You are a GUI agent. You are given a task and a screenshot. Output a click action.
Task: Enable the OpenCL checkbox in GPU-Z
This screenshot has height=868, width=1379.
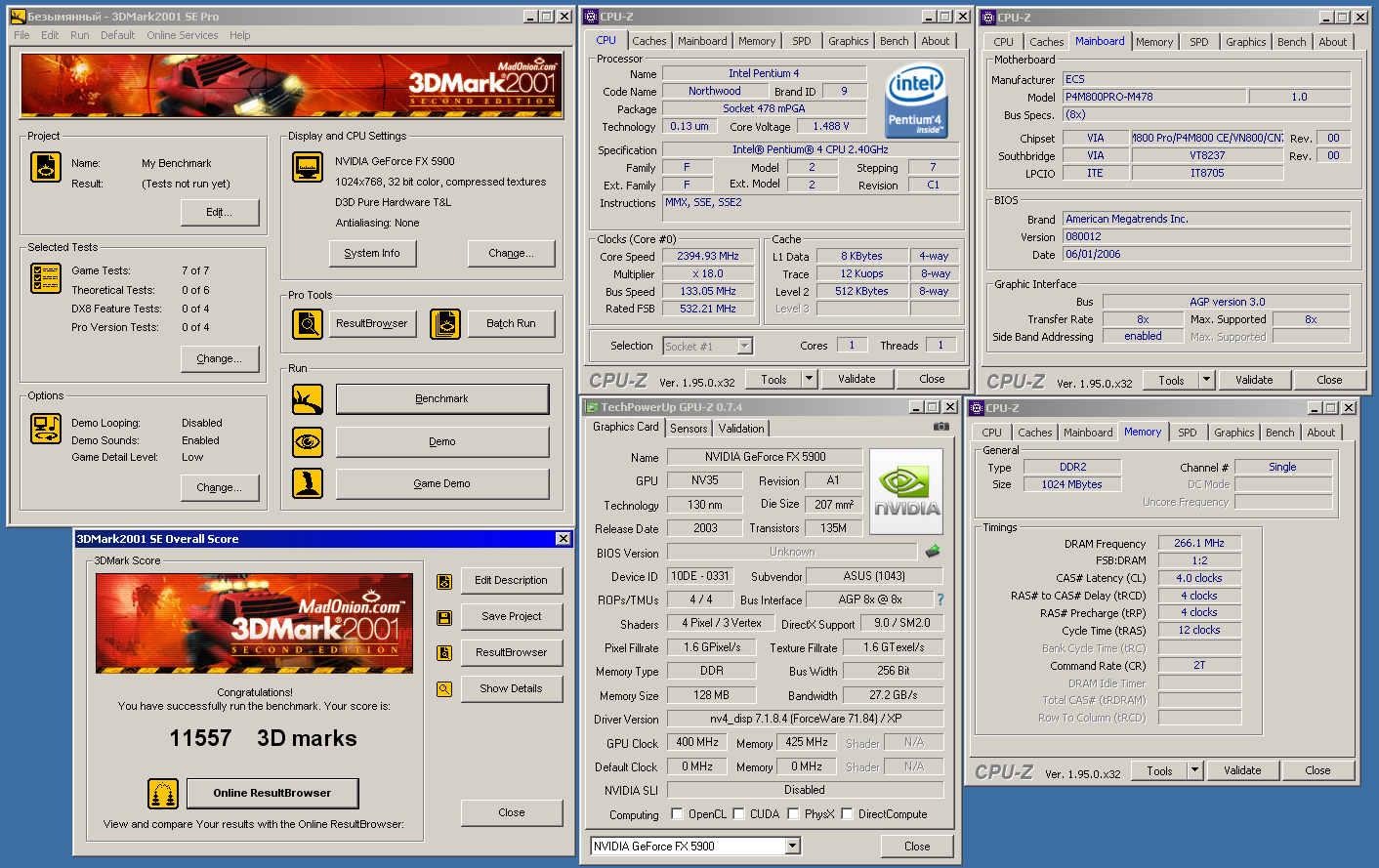click(677, 813)
